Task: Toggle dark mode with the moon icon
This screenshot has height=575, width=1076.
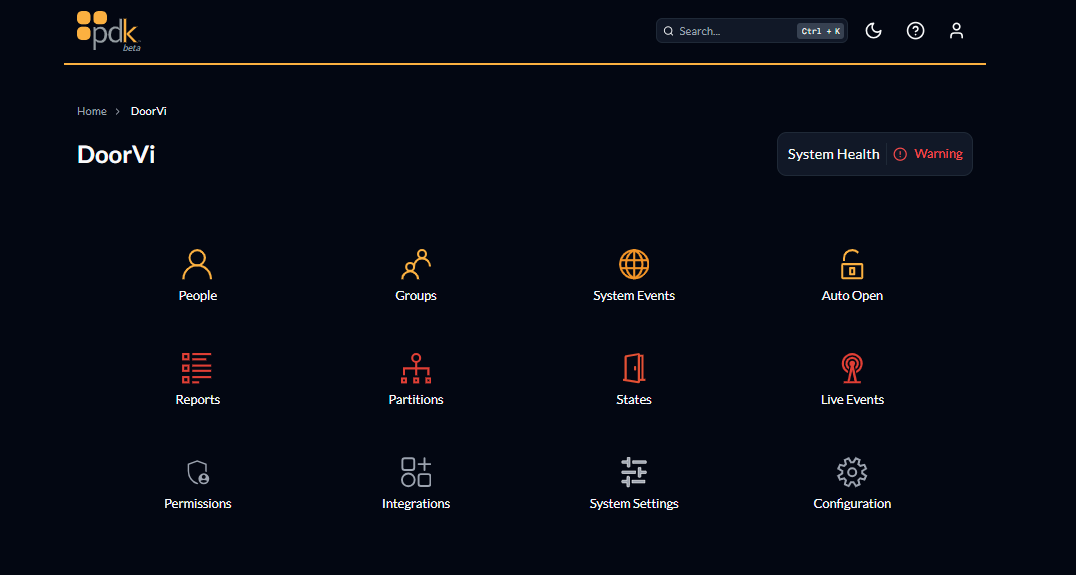Action: point(873,31)
